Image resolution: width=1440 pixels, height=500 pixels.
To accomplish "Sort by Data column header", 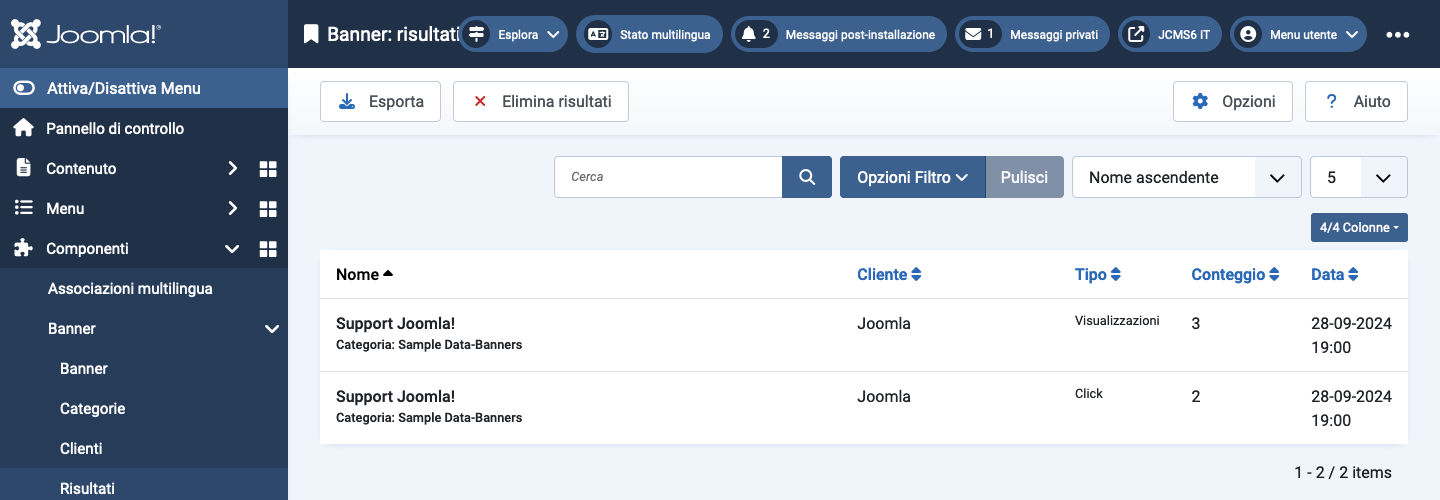I will tap(1335, 274).
